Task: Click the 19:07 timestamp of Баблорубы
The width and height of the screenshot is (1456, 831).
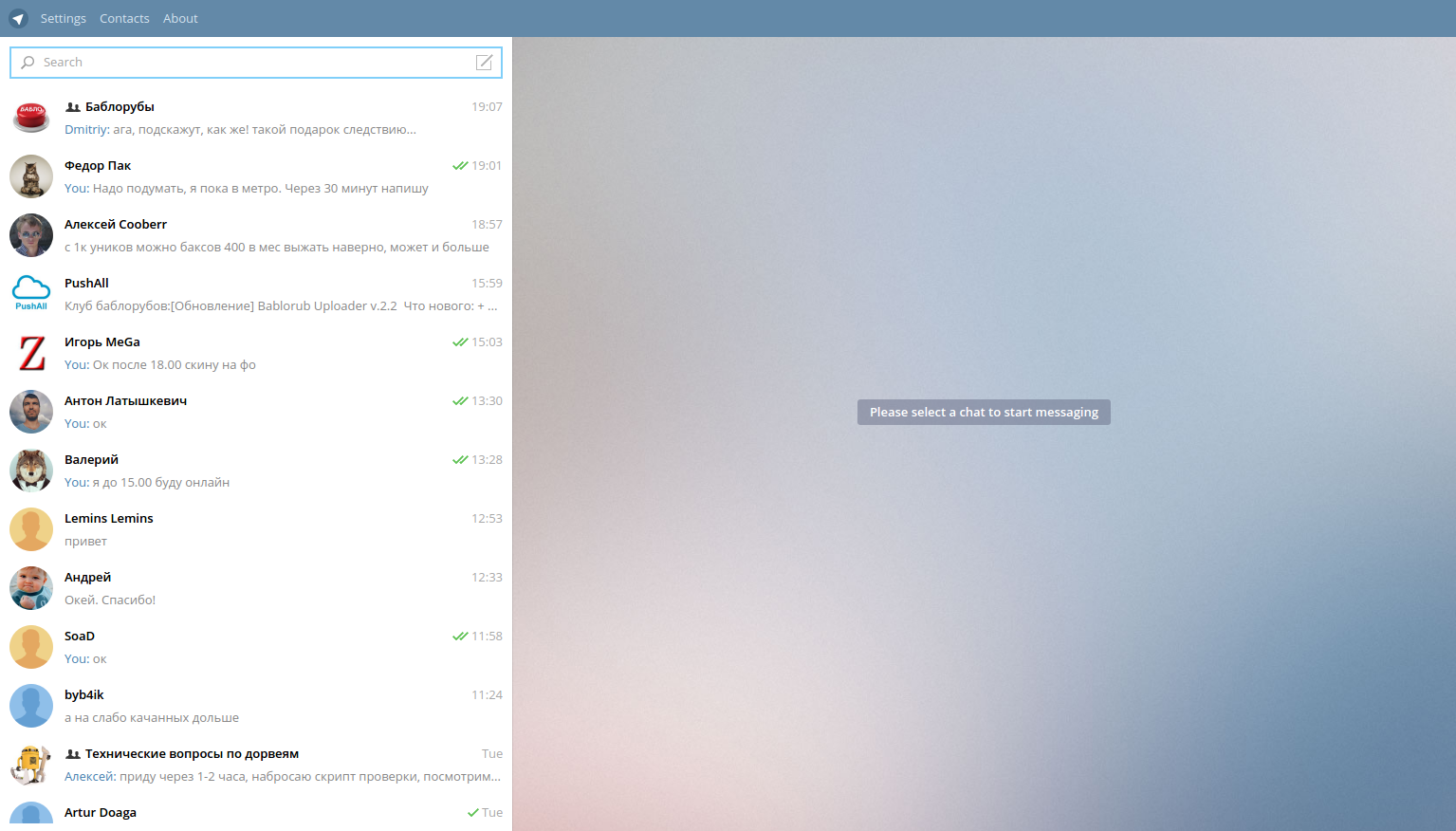Action: 487,107
